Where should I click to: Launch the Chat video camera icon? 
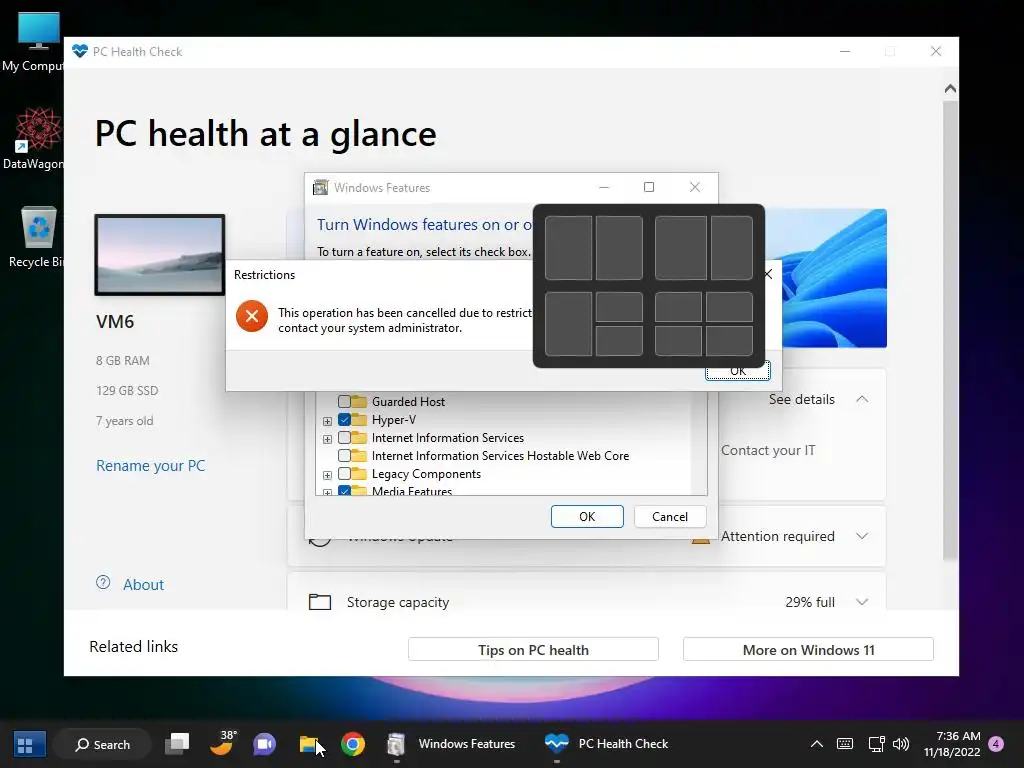coord(264,744)
